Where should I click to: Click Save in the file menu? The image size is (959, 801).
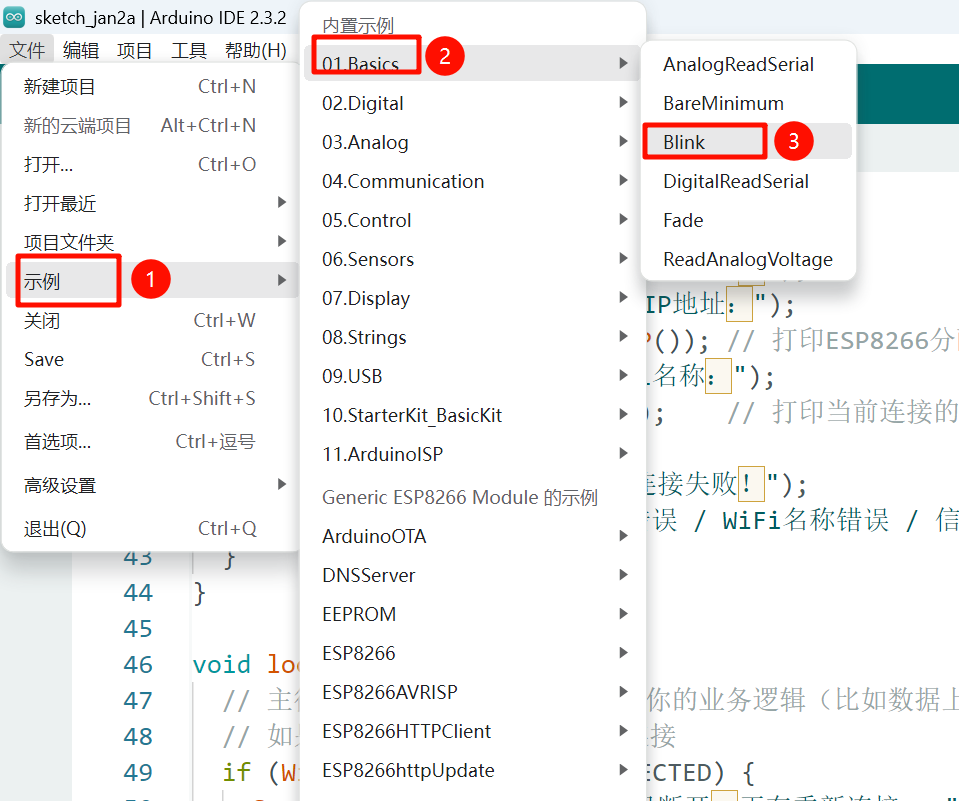151,359
